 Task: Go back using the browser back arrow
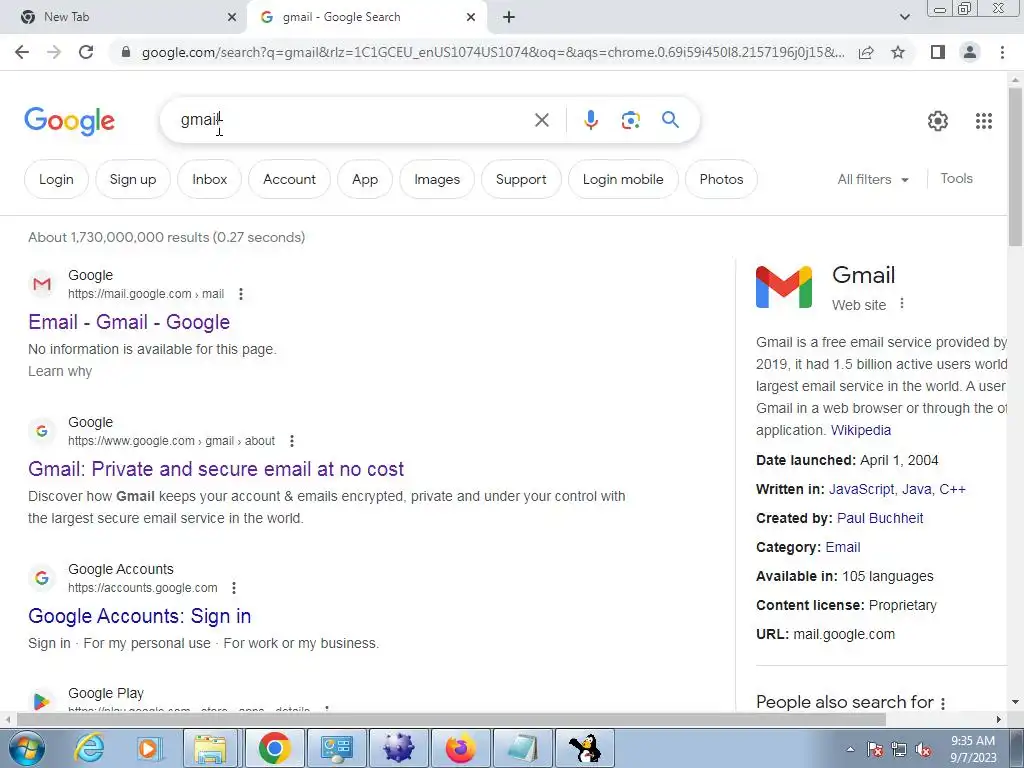pos(22,52)
